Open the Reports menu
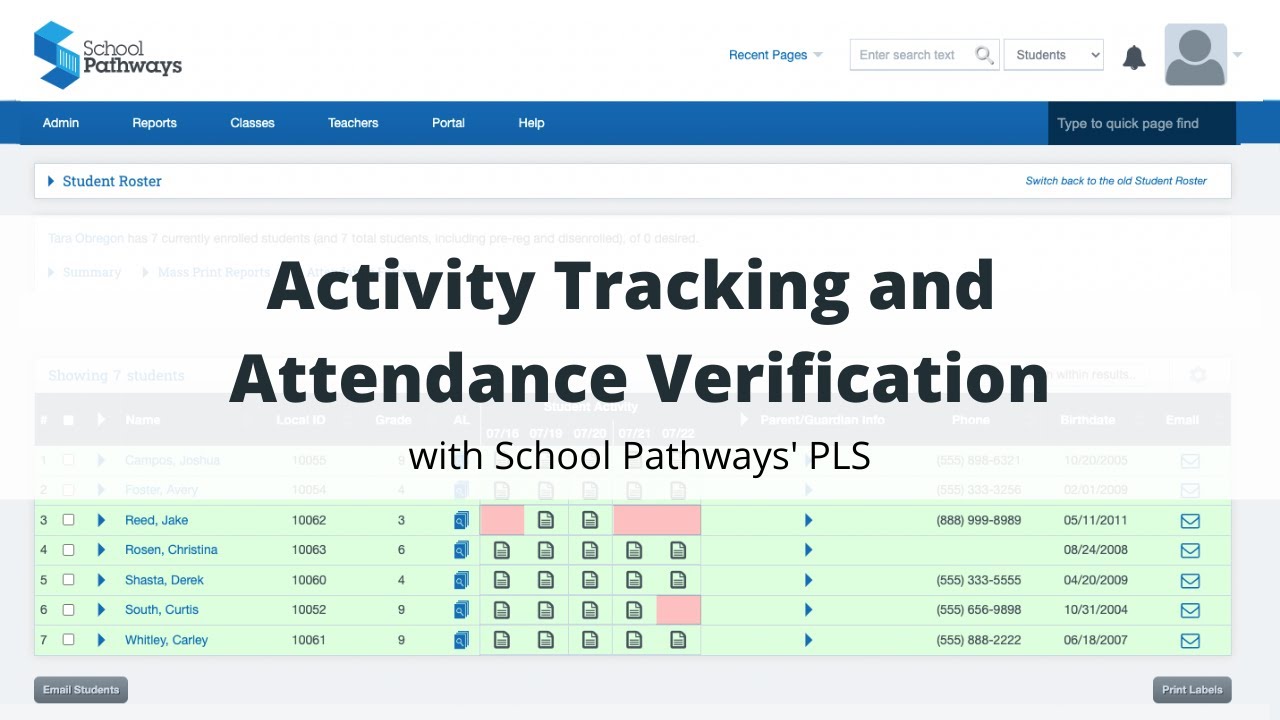The image size is (1280, 720). pyautogui.click(x=154, y=123)
